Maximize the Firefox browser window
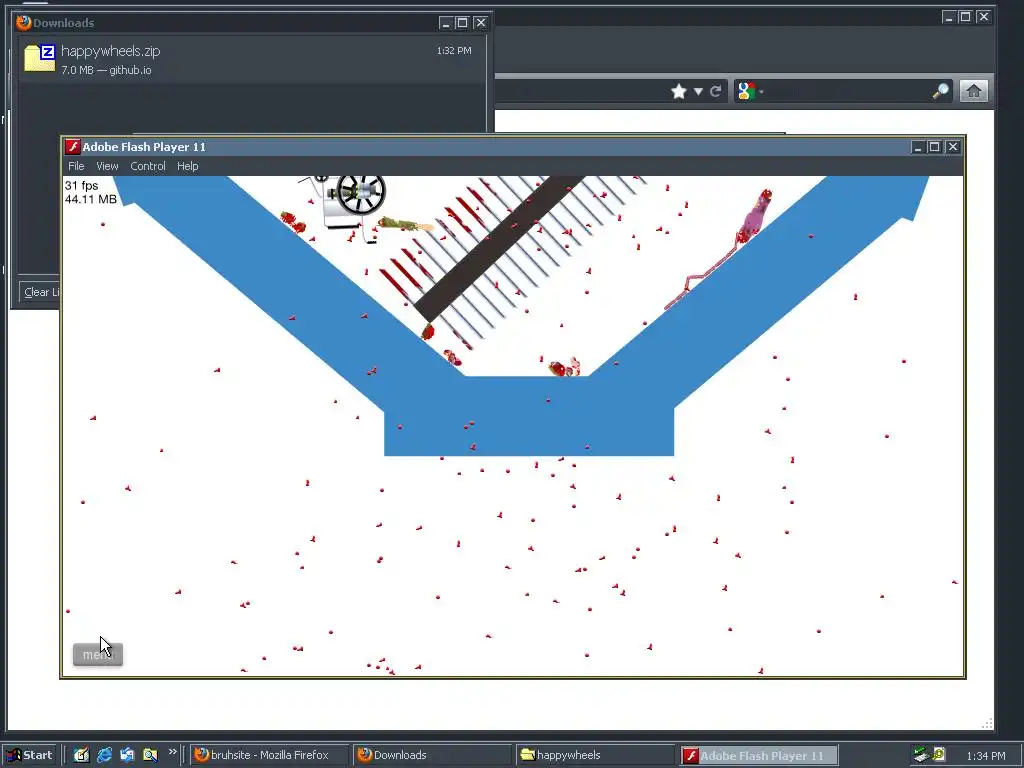 pyautogui.click(x=965, y=17)
